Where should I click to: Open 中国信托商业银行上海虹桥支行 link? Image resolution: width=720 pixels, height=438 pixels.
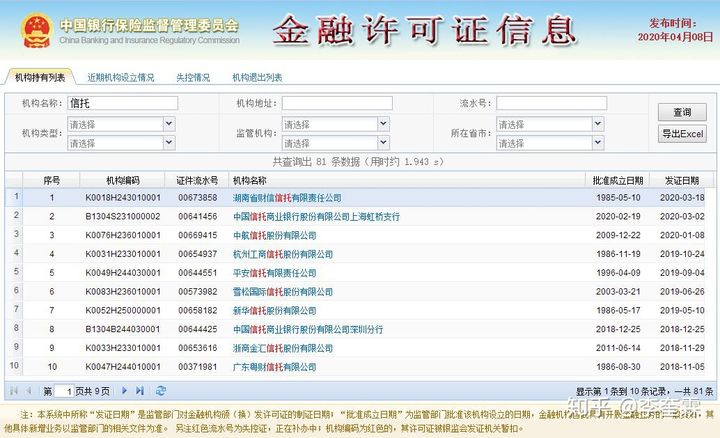tap(316, 217)
